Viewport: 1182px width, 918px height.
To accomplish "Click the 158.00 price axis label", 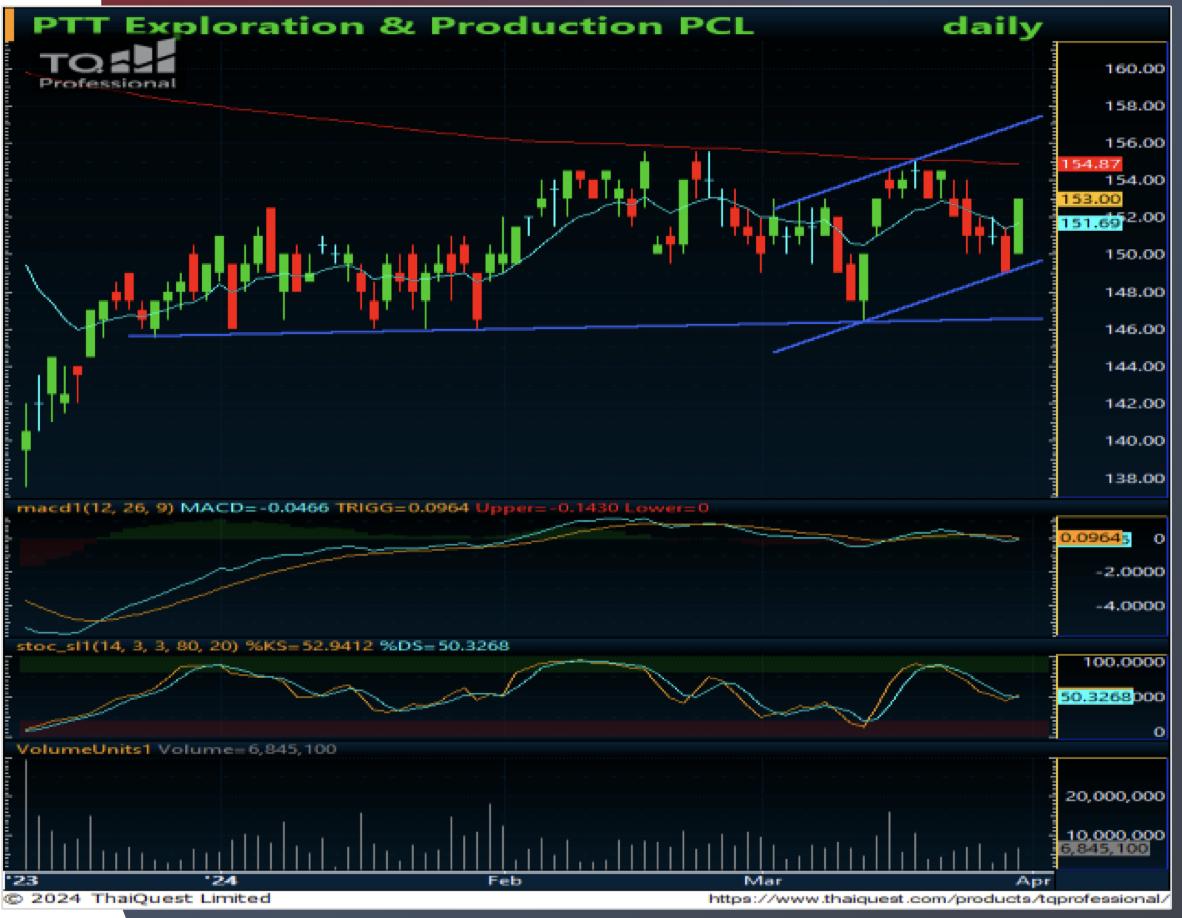I will (1135, 106).
